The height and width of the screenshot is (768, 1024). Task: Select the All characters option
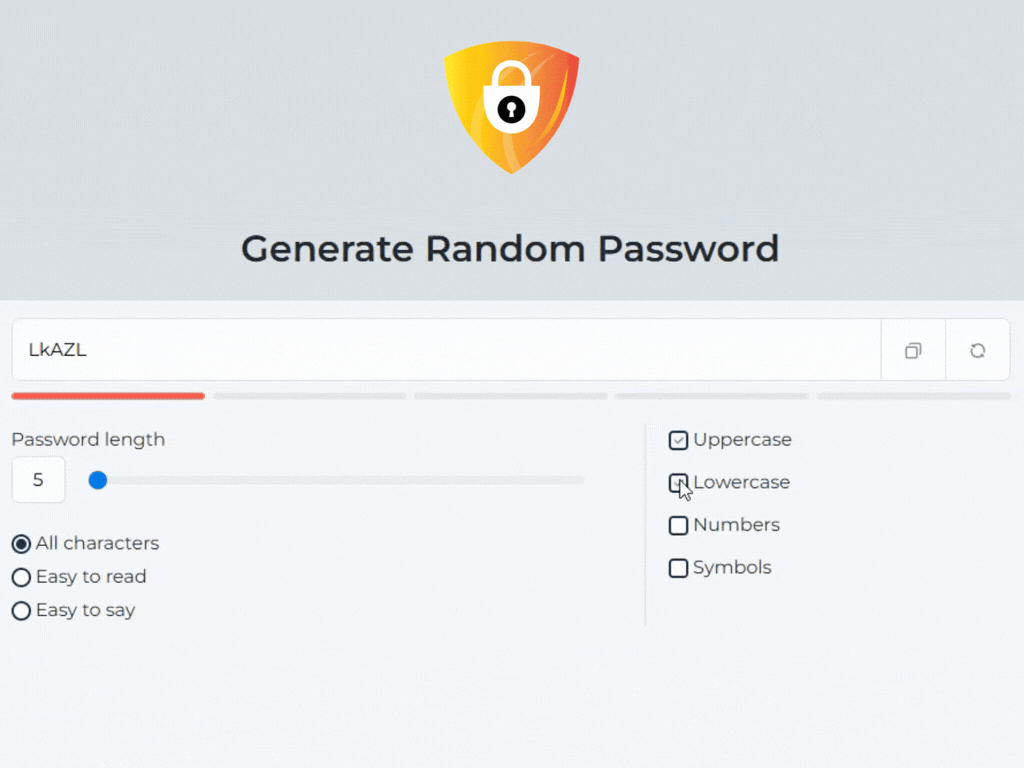point(21,543)
